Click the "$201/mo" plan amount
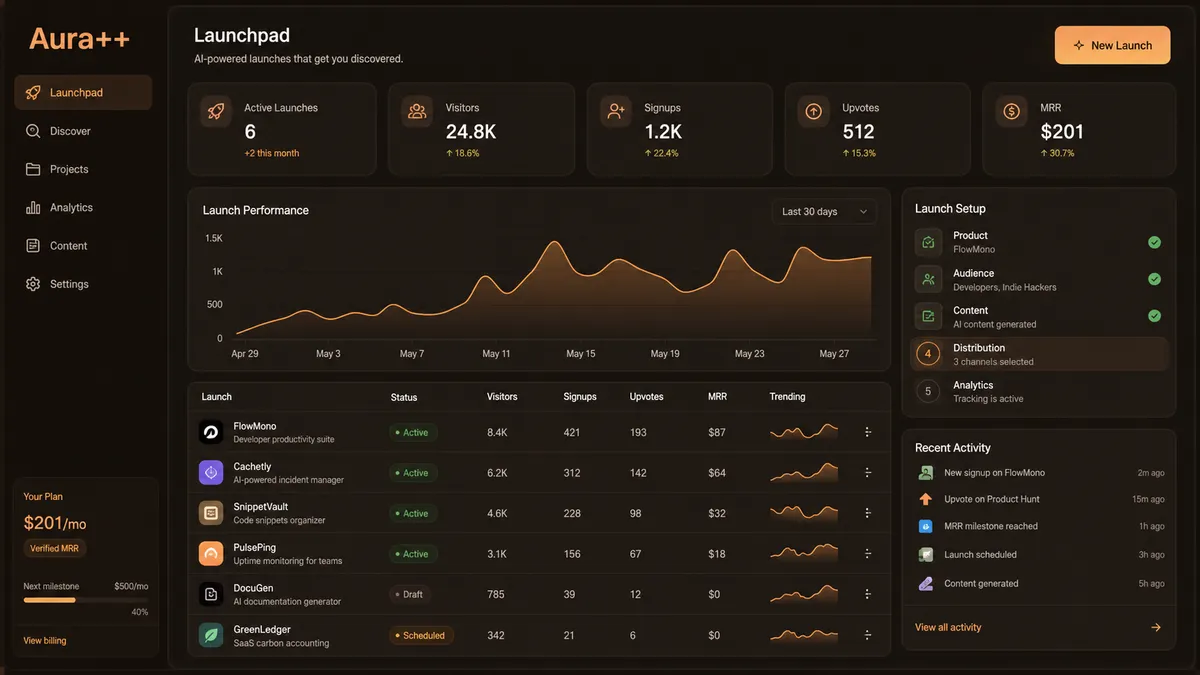Viewport: 1200px width, 675px height. (55, 523)
